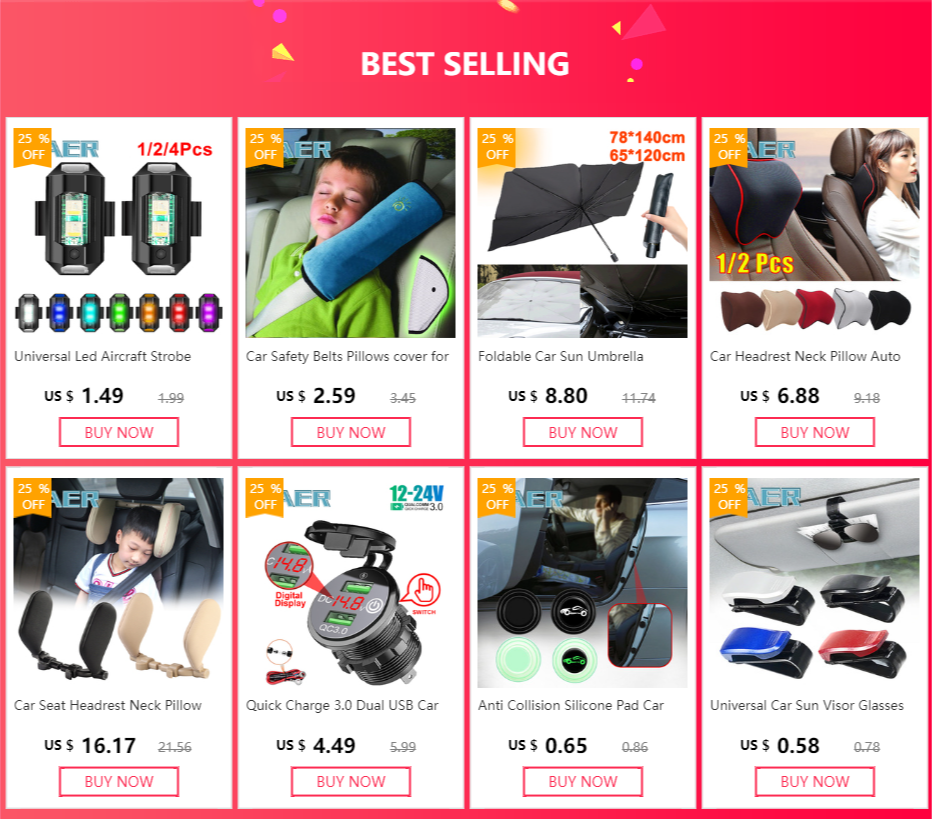Viewport: 932px width, 819px height.
Task: Open the 'Universal Led Aircraft Strobe' title link
Action: (103, 357)
